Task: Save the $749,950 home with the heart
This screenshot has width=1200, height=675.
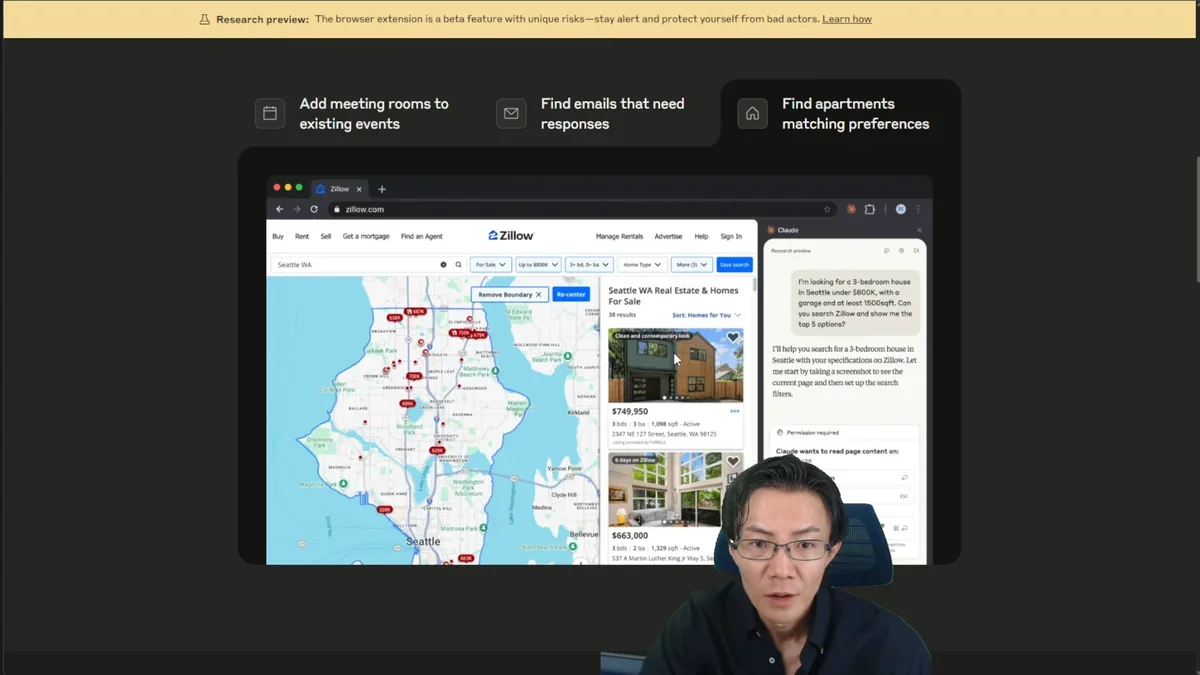Action: click(x=733, y=338)
